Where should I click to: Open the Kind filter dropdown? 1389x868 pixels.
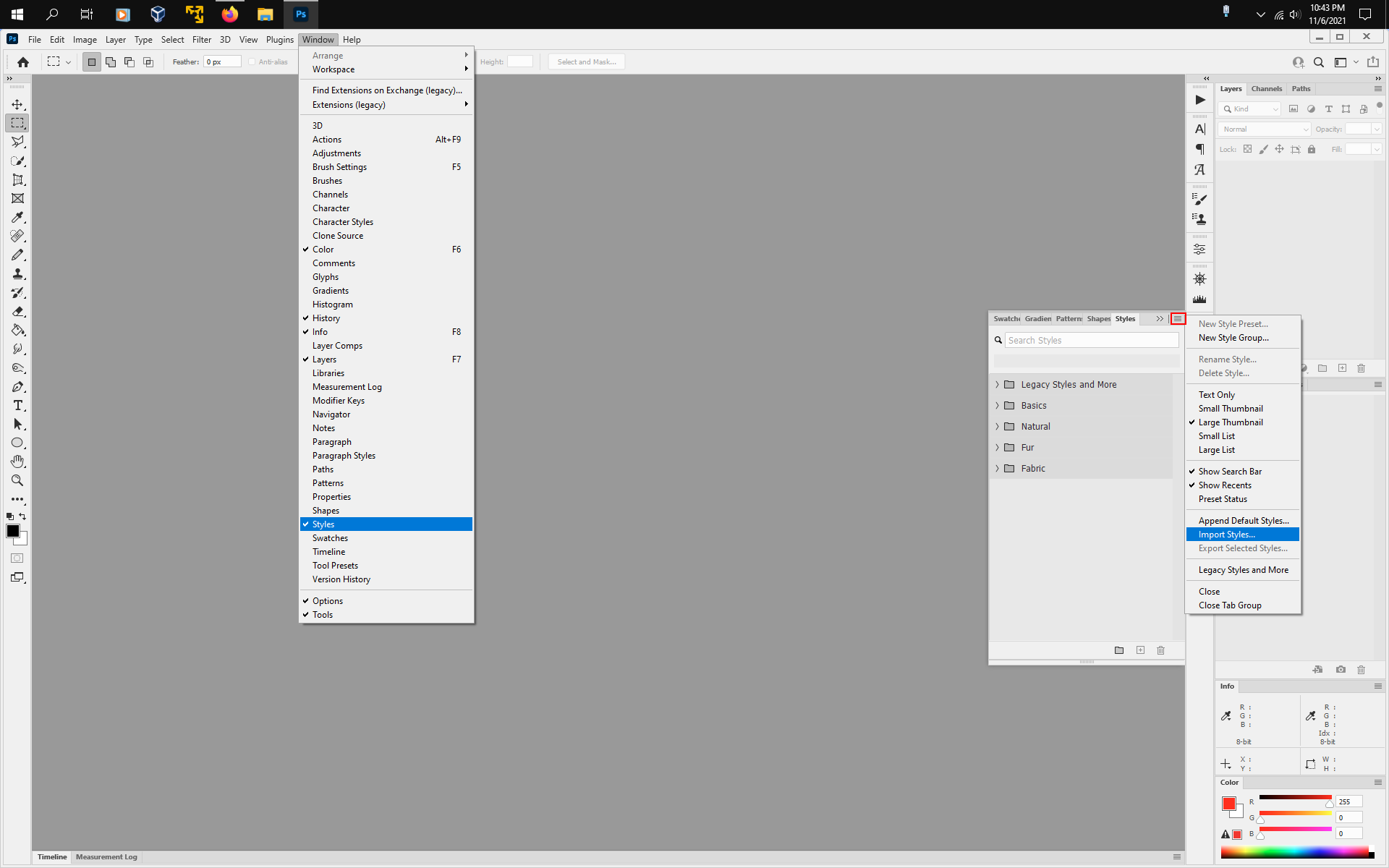[x=1249, y=109]
